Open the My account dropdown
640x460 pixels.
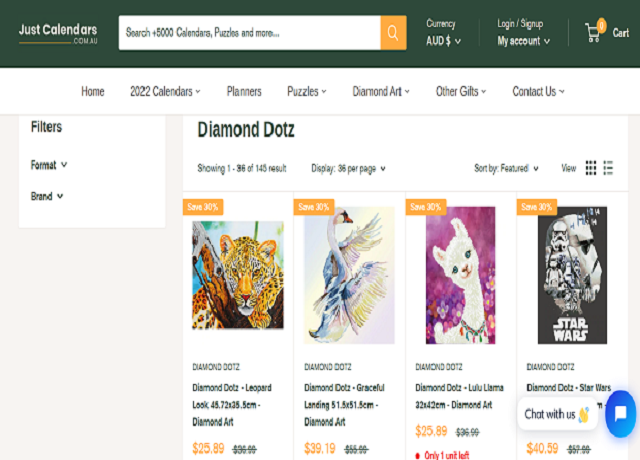click(x=524, y=41)
